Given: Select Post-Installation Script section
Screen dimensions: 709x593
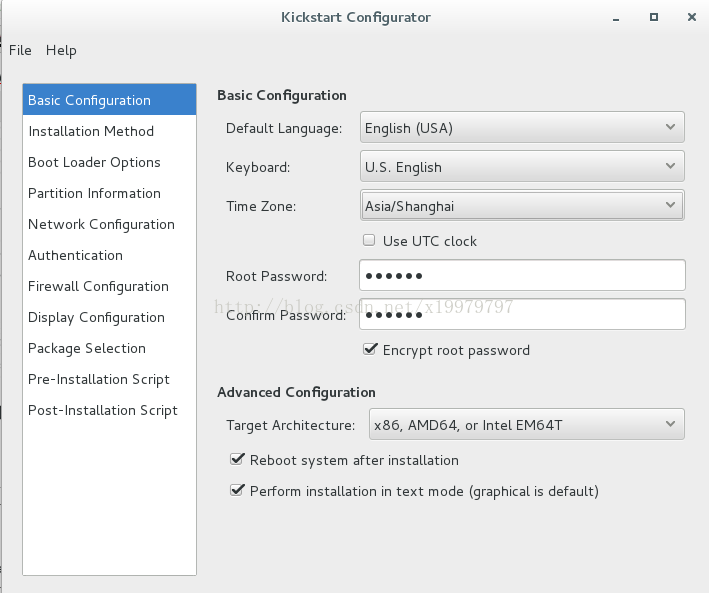Looking at the screenshot, I should tap(109, 410).
